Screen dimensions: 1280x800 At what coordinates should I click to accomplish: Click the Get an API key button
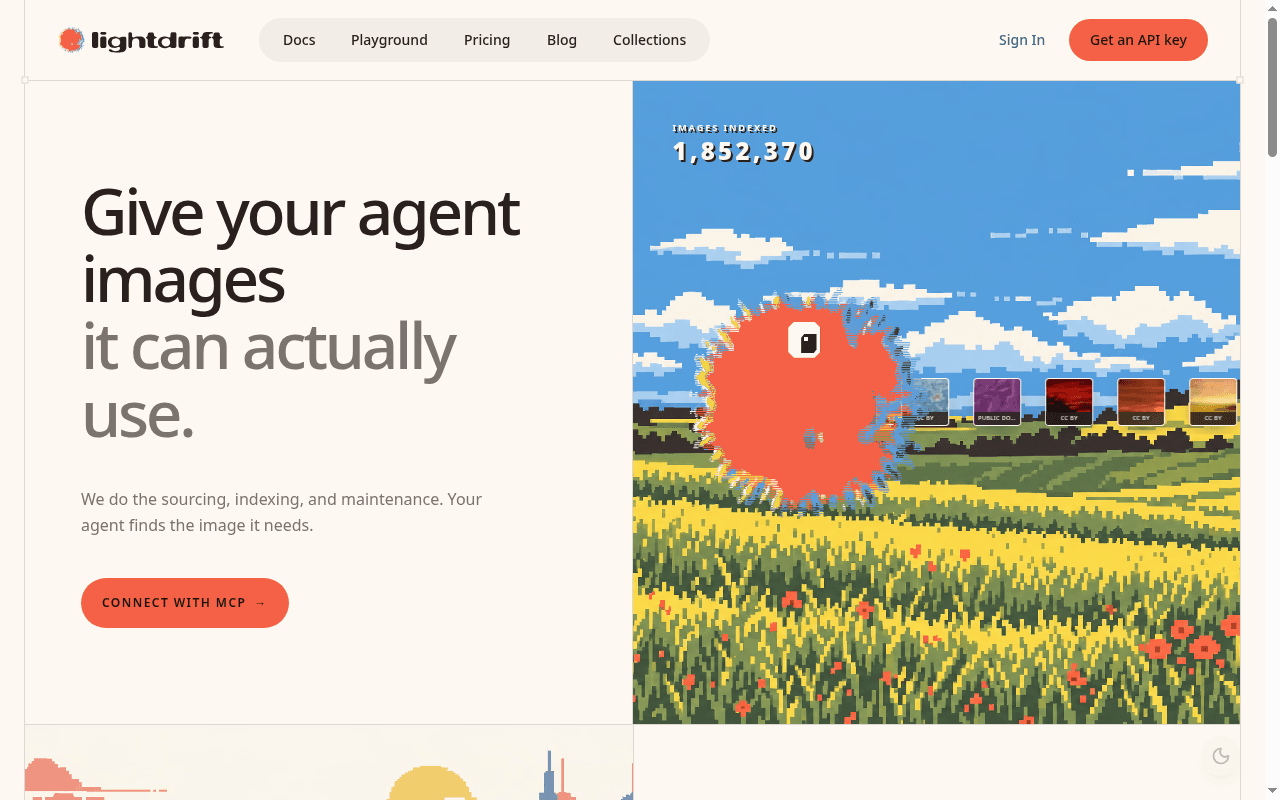pos(1138,40)
